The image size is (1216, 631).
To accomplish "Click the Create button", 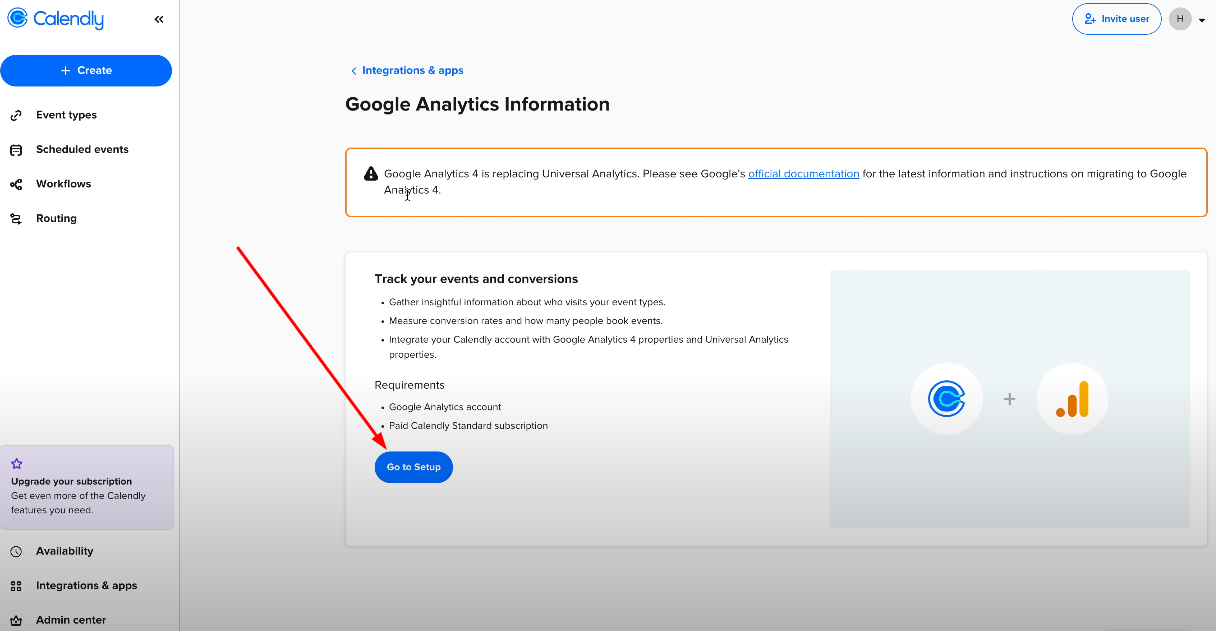I will coord(86,70).
